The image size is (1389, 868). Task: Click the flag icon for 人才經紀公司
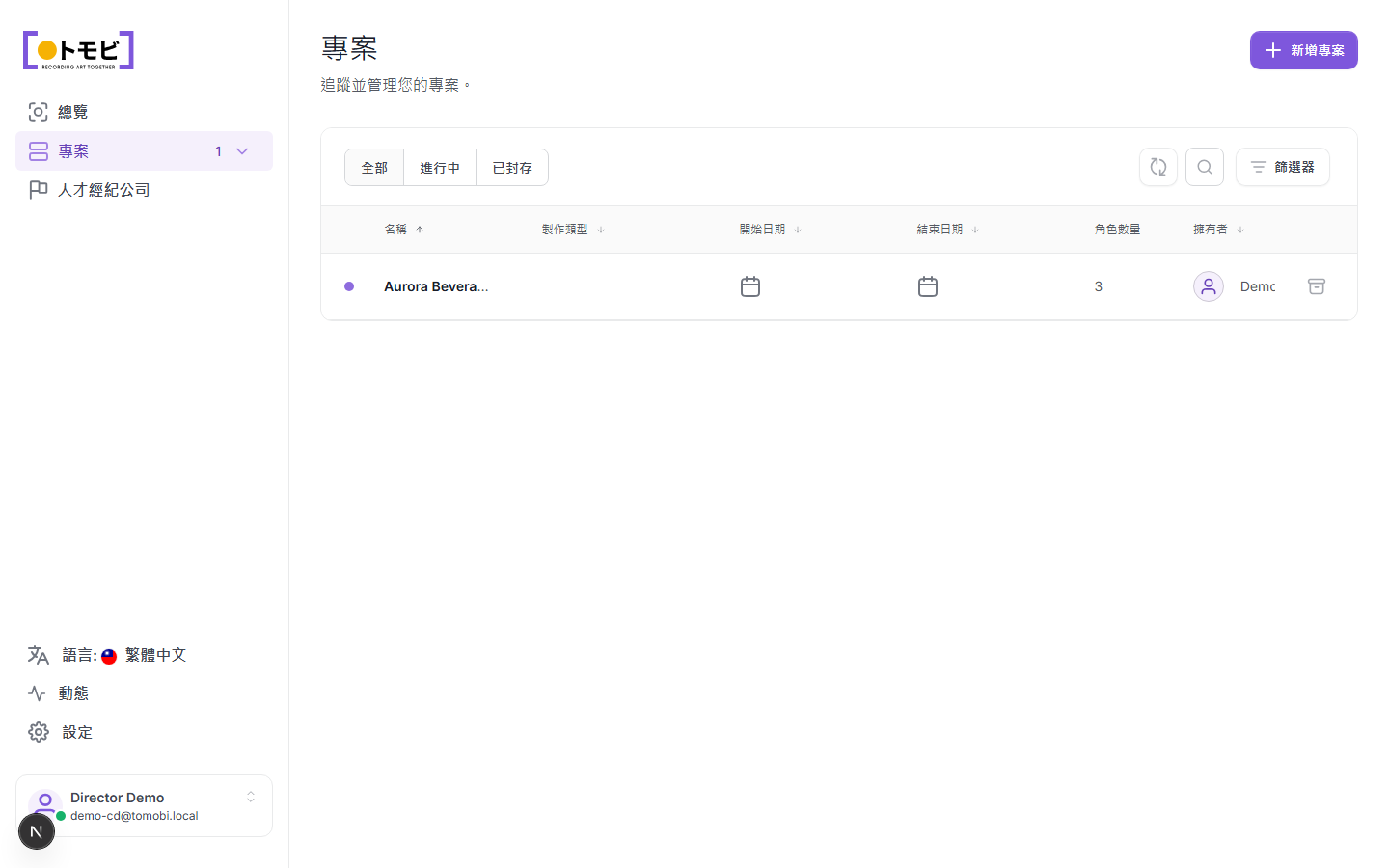(38, 190)
